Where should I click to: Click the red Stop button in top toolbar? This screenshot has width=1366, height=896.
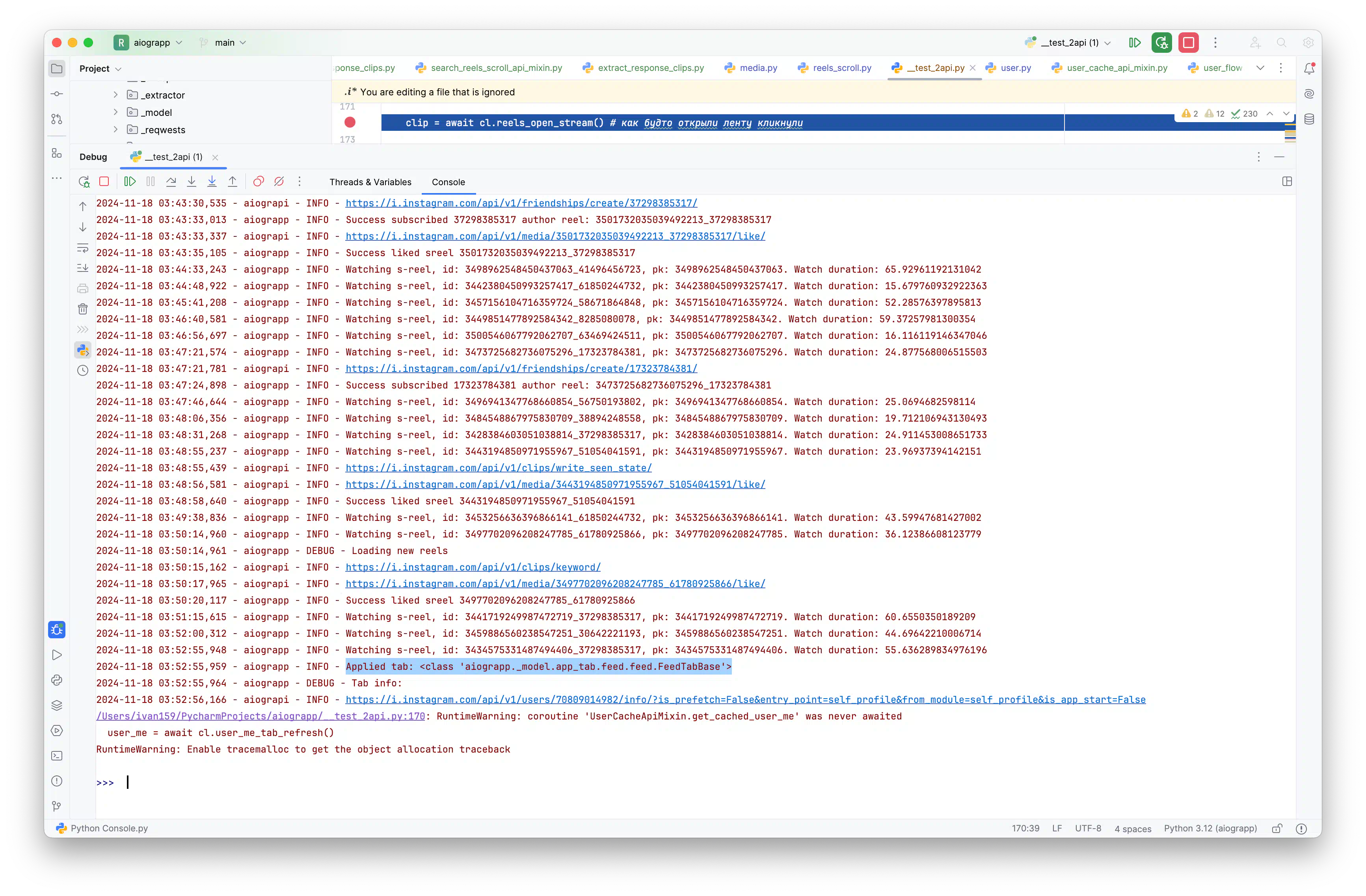point(1188,43)
